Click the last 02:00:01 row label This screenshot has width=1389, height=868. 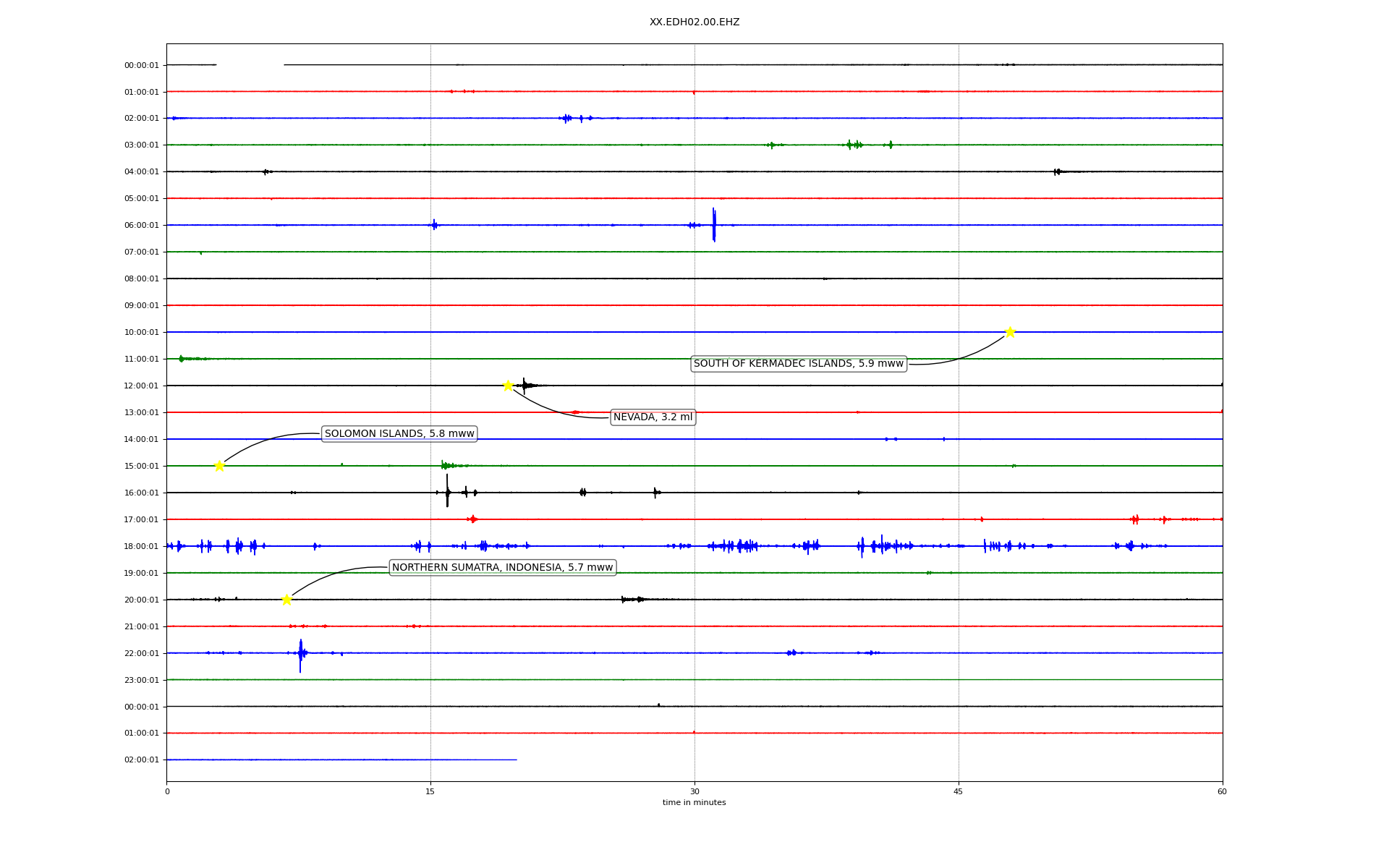coord(141,760)
